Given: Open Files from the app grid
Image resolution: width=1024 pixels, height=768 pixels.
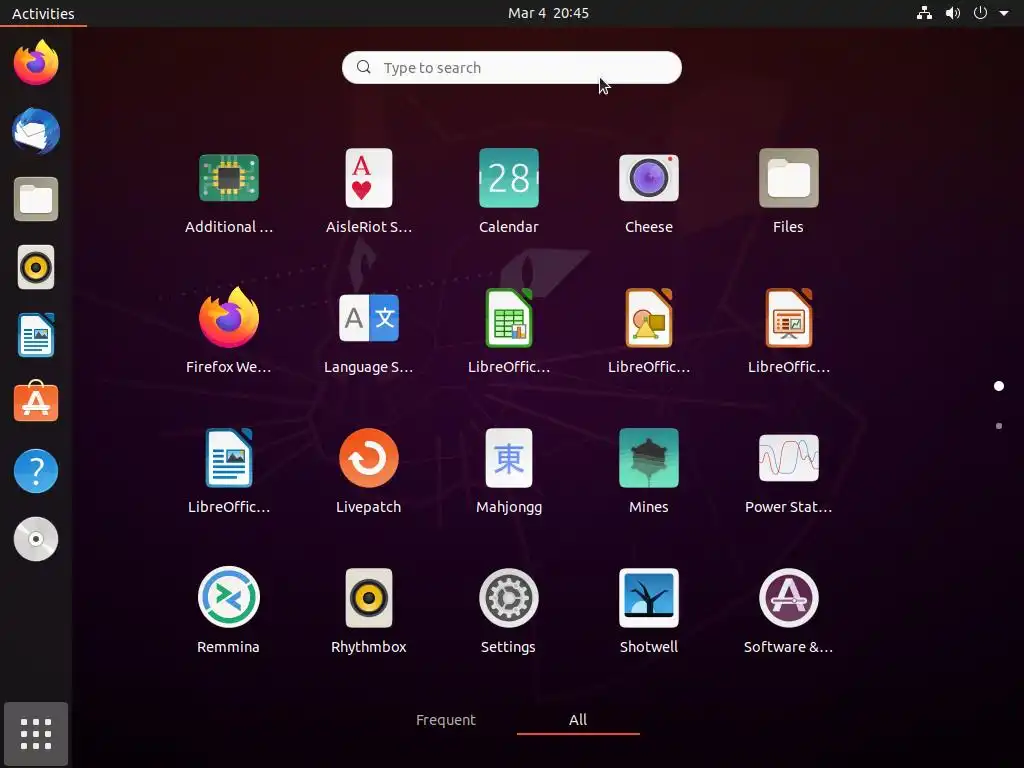Looking at the screenshot, I should (788, 178).
